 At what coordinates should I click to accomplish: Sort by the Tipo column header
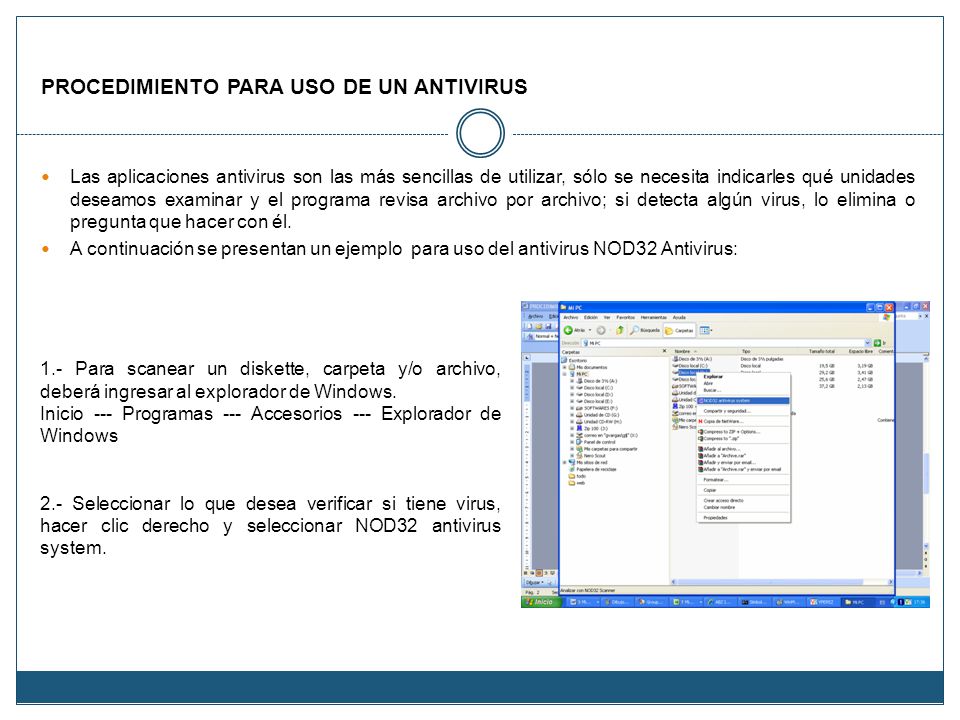click(770, 351)
